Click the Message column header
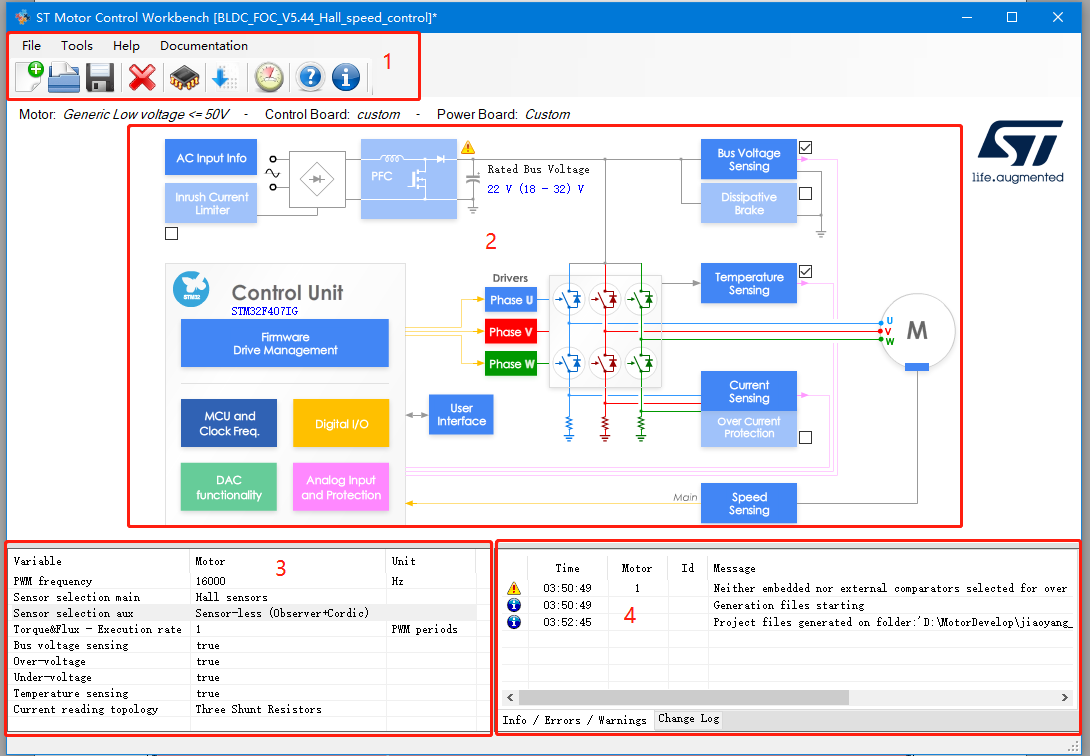The width and height of the screenshot is (1090, 756). click(x=734, y=568)
